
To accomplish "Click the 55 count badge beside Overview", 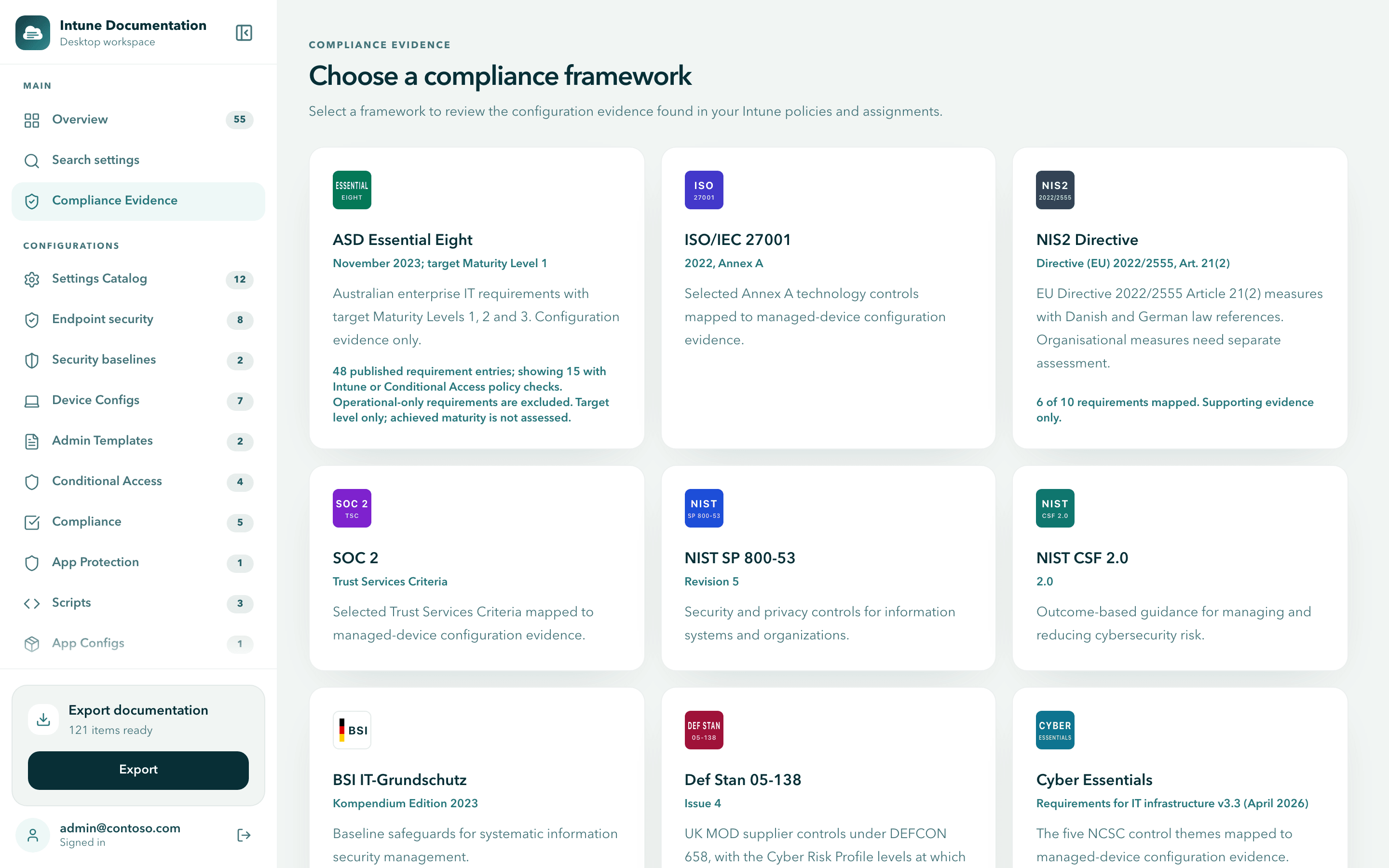I will tap(239, 120).
